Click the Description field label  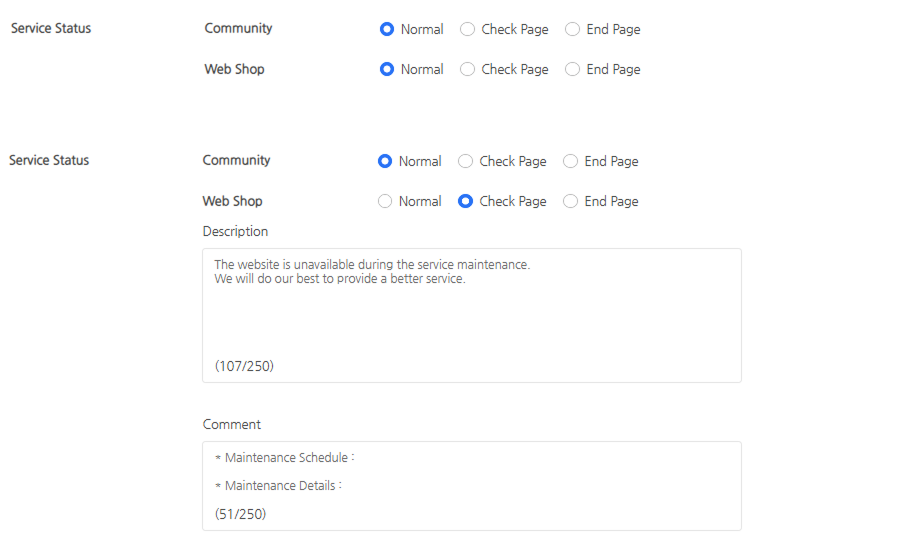click(x=235, y=231)
